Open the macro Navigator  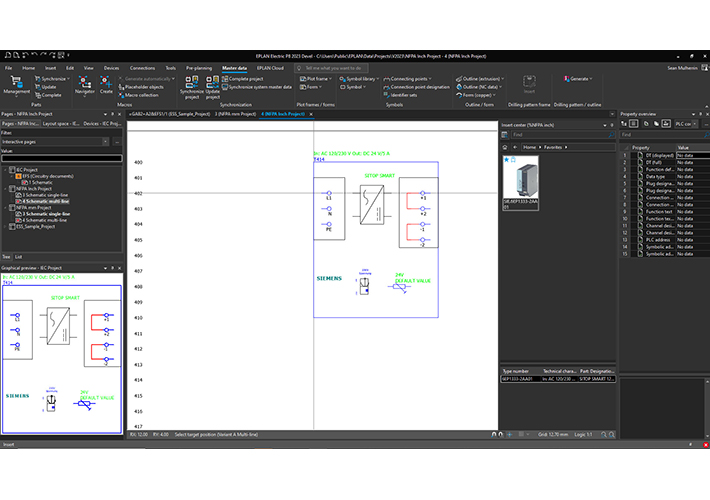pos(85,85)
